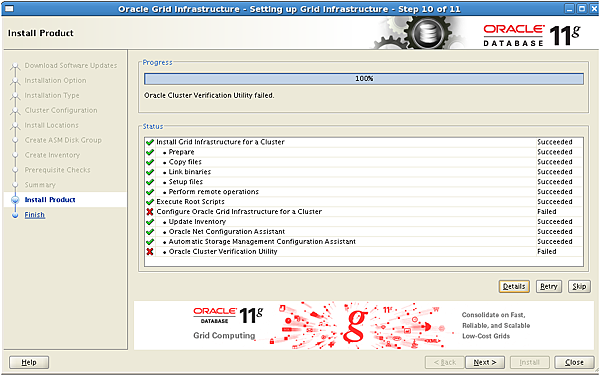Click green check beside Install Grid Infrastructure
Screen dimensions: 600x377
(x=150, y=142)
